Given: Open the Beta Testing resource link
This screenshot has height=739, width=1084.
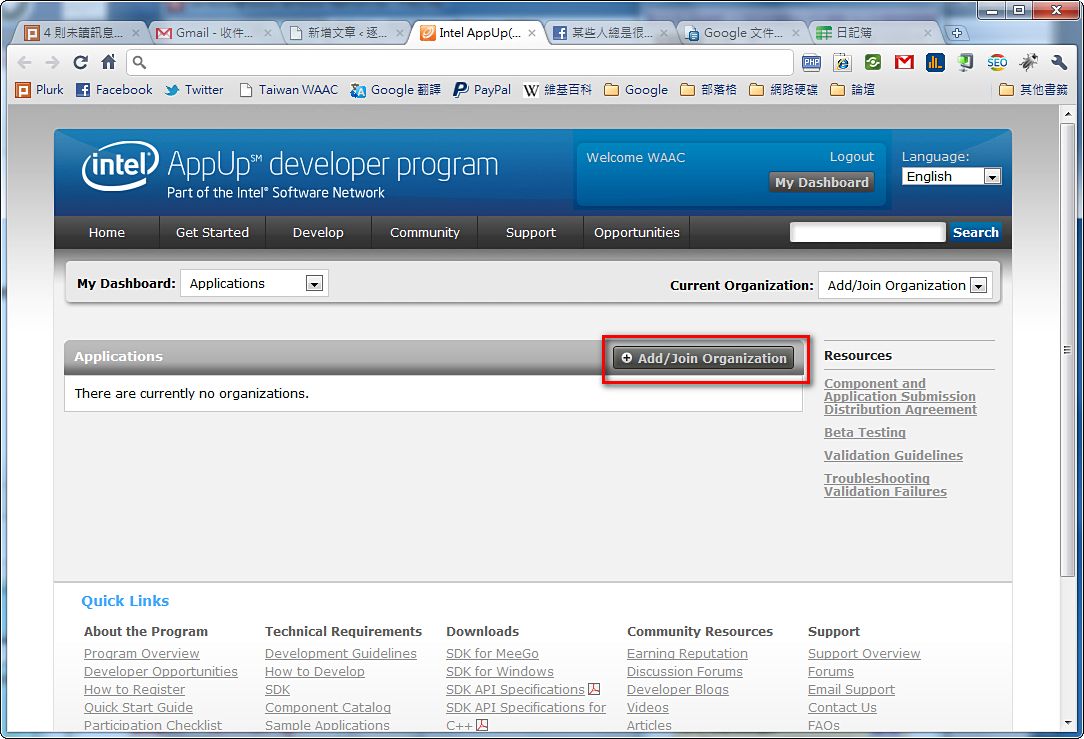Looking at the screenshot, I should pyautogui.click(x=865, y=433).
